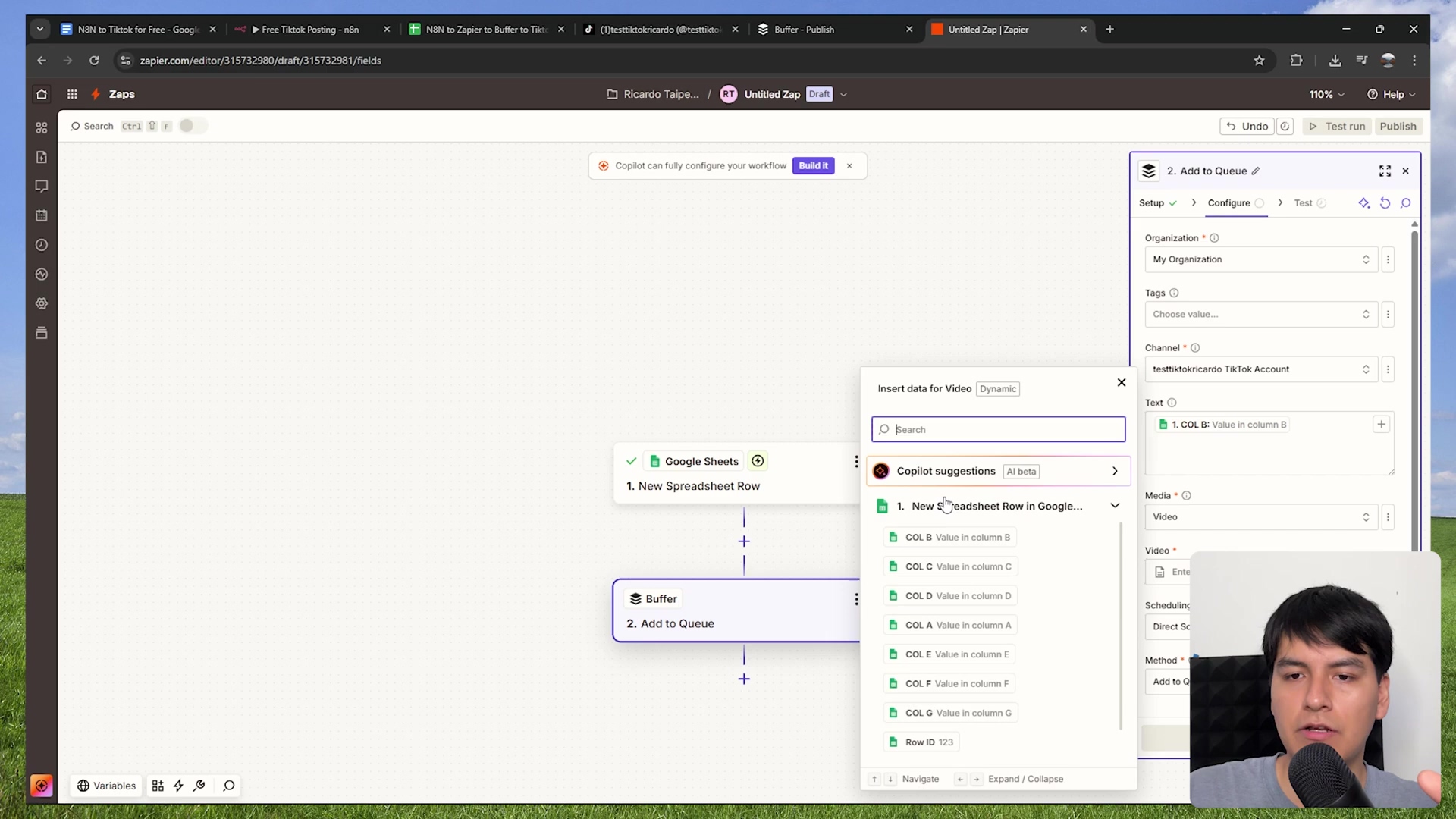The height and width of the screenshot is (819, 1456).
Task: Open the first left sidebar apps icon
Action: [x=42, y=127]
